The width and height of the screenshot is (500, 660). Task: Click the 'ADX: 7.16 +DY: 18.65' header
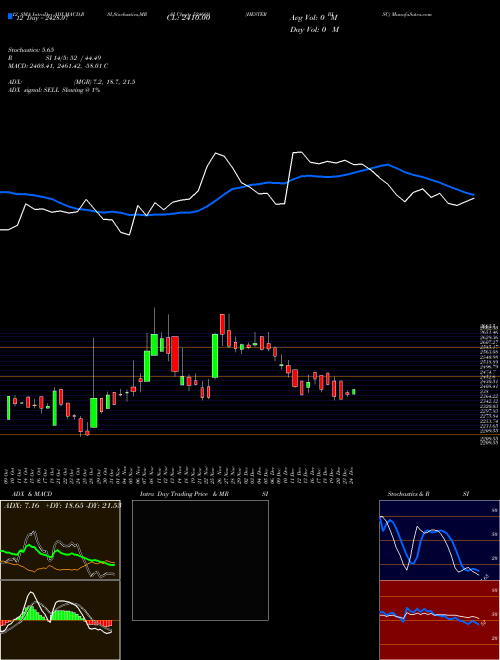tap(63, 505)
